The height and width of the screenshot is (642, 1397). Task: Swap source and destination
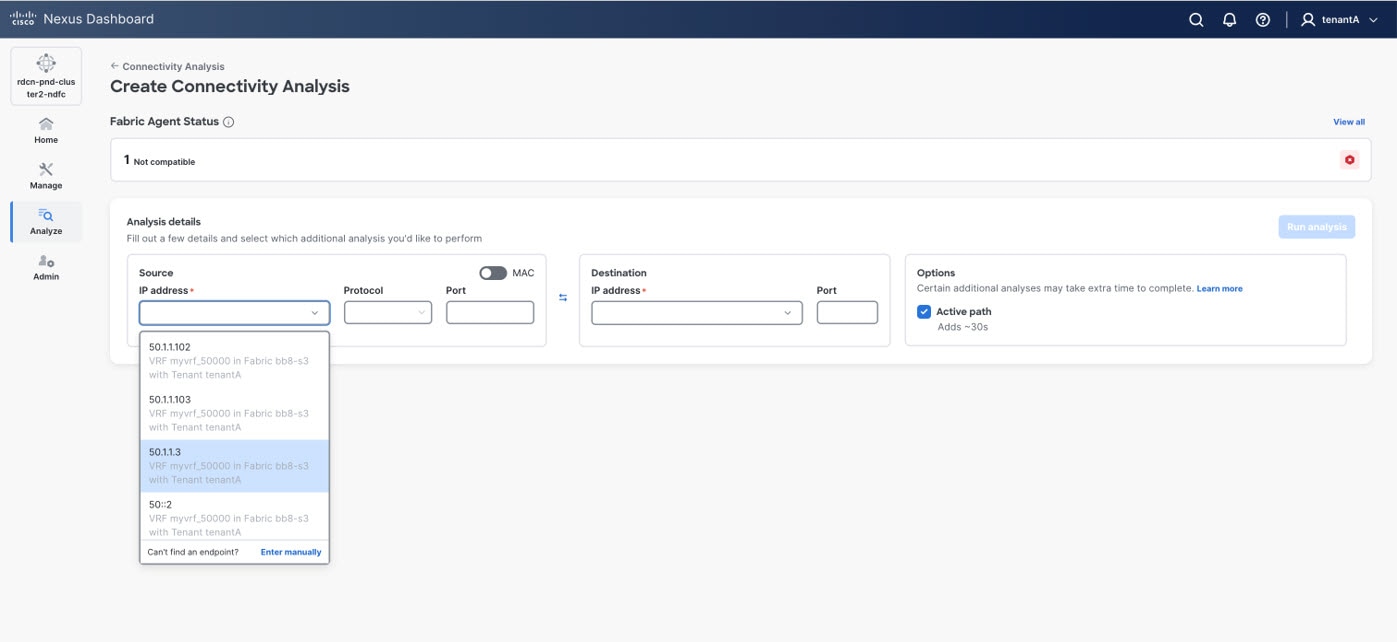(x=563, y=298)
